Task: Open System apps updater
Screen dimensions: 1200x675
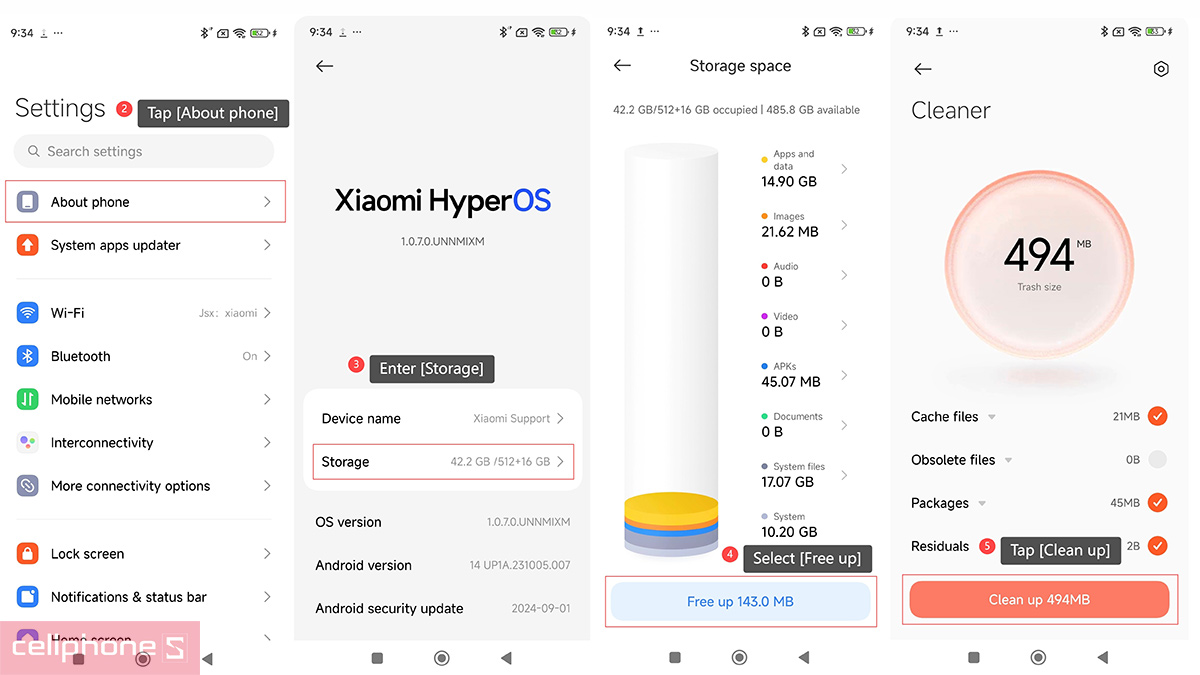Action: click(x=145, y=245)
